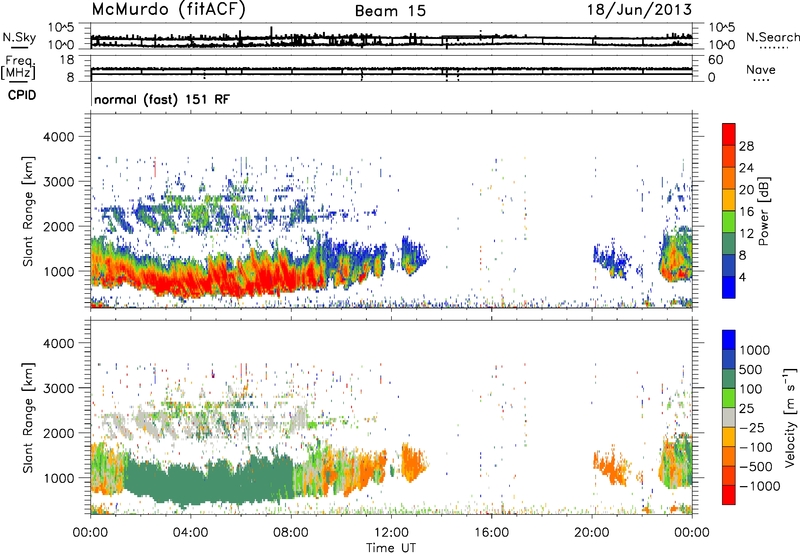Click the '04:00' time tick label
The image size is (800, 554).
point(191,533)
